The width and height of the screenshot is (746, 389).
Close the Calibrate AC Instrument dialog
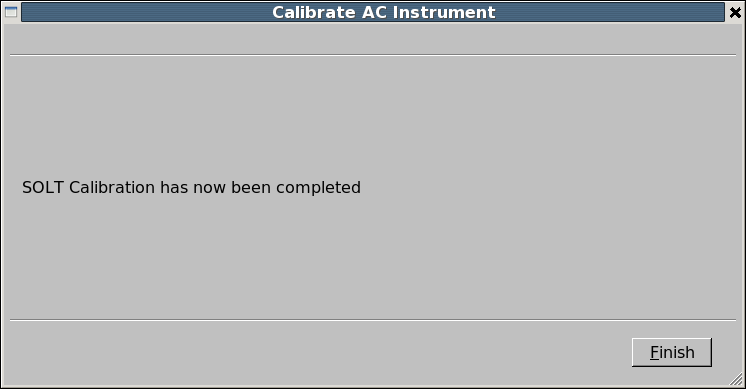click(x=735, y=12)
